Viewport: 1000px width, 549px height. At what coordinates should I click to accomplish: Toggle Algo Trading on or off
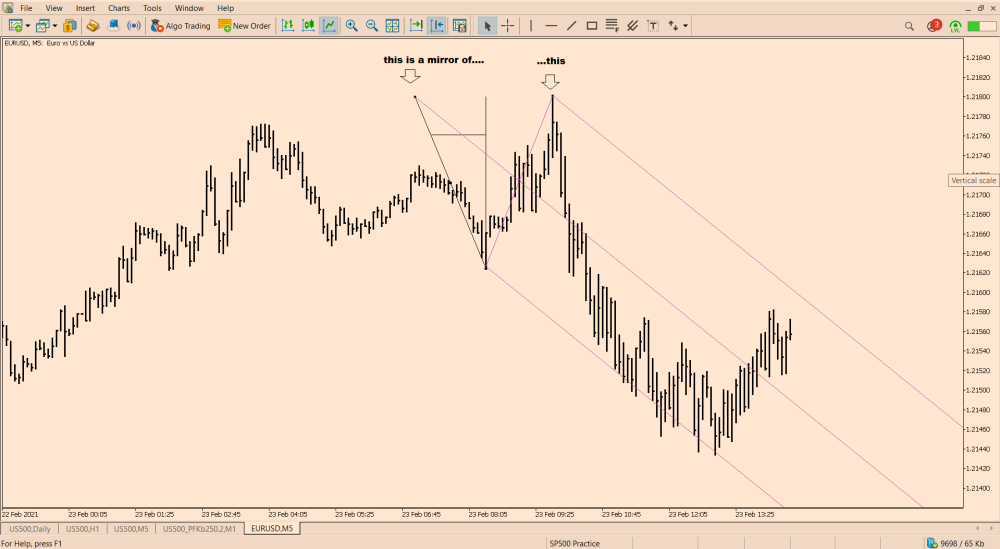180,26
